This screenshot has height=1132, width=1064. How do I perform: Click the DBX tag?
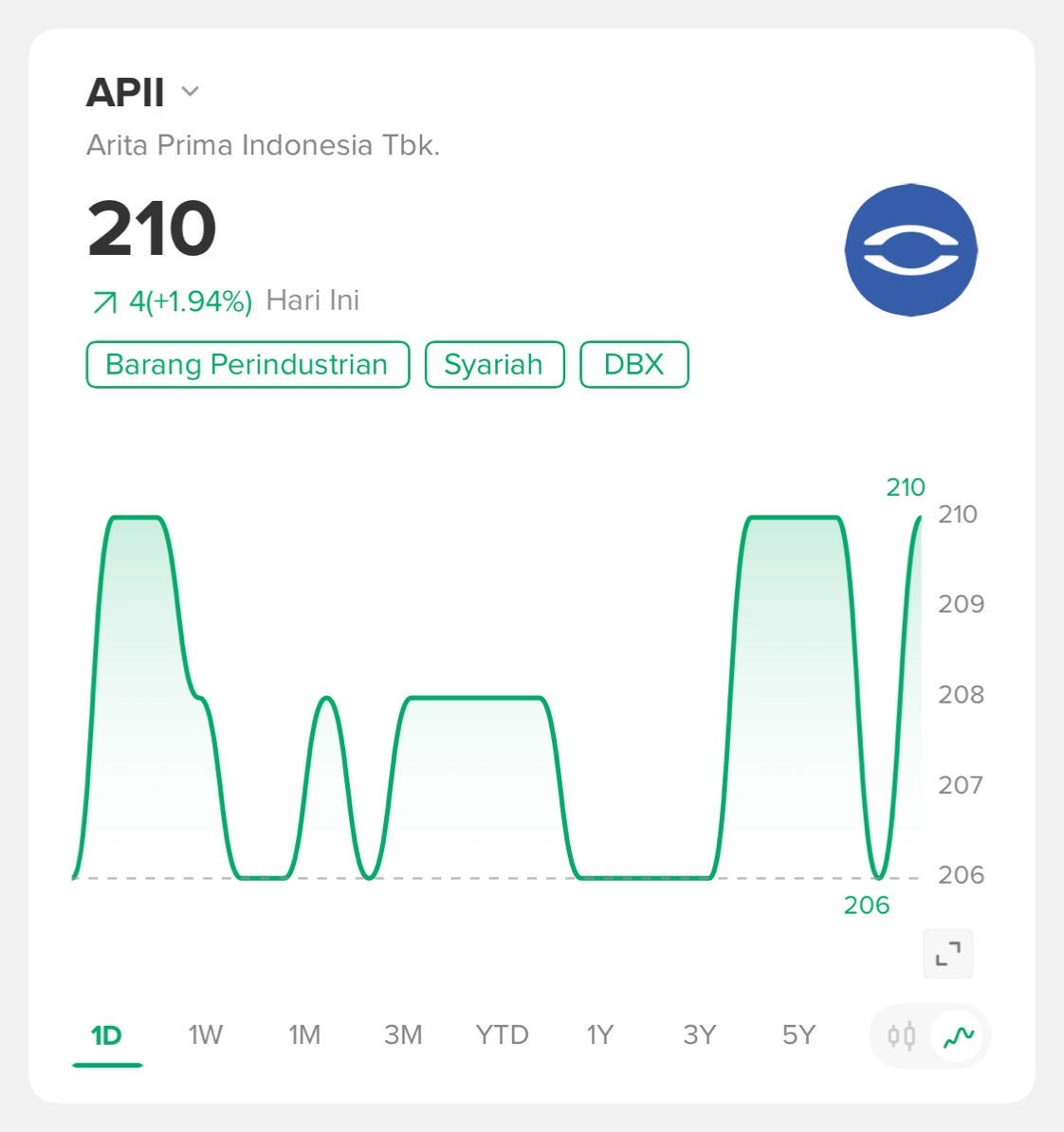coord(633,365)
